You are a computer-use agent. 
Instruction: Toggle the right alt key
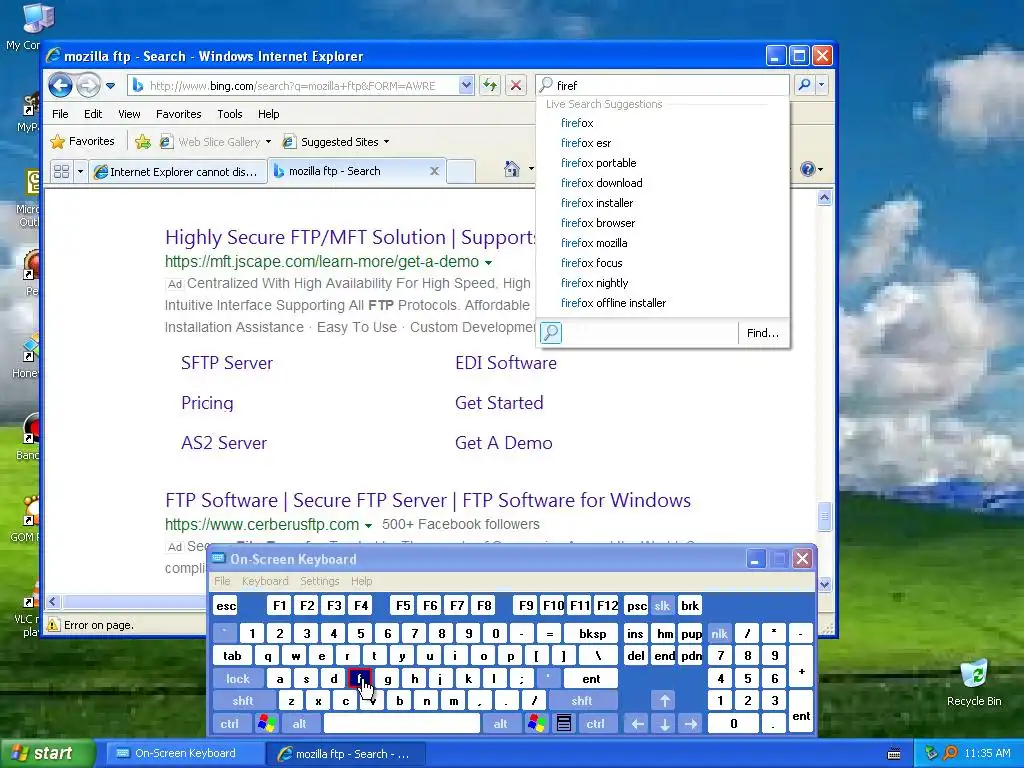[500, 724]
